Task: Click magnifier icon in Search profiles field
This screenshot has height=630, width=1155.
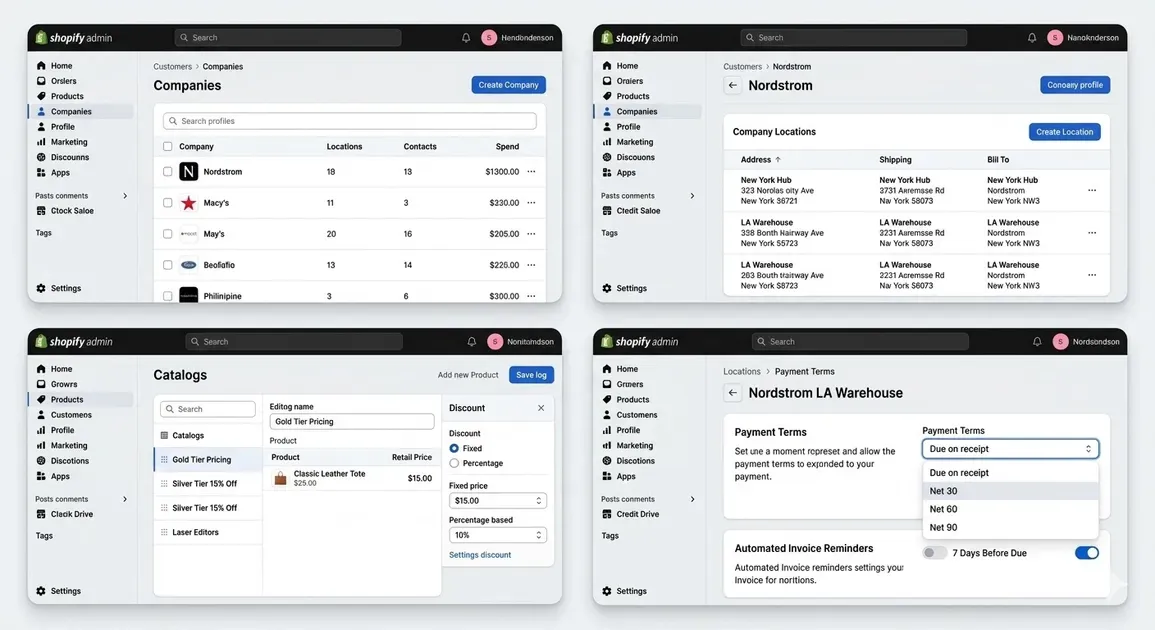Action: [x=173, y=121]
